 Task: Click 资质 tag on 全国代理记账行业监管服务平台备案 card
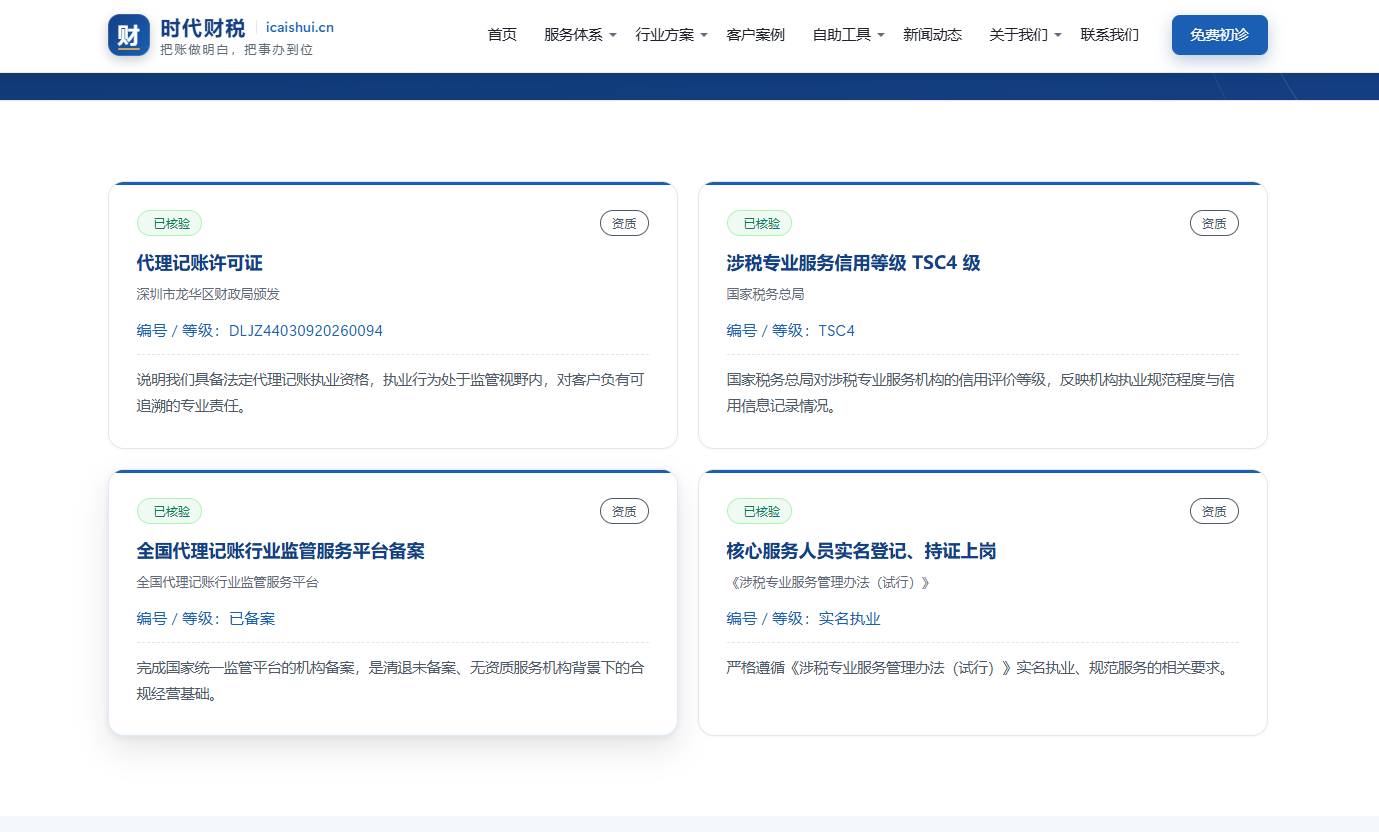point(624,511)
